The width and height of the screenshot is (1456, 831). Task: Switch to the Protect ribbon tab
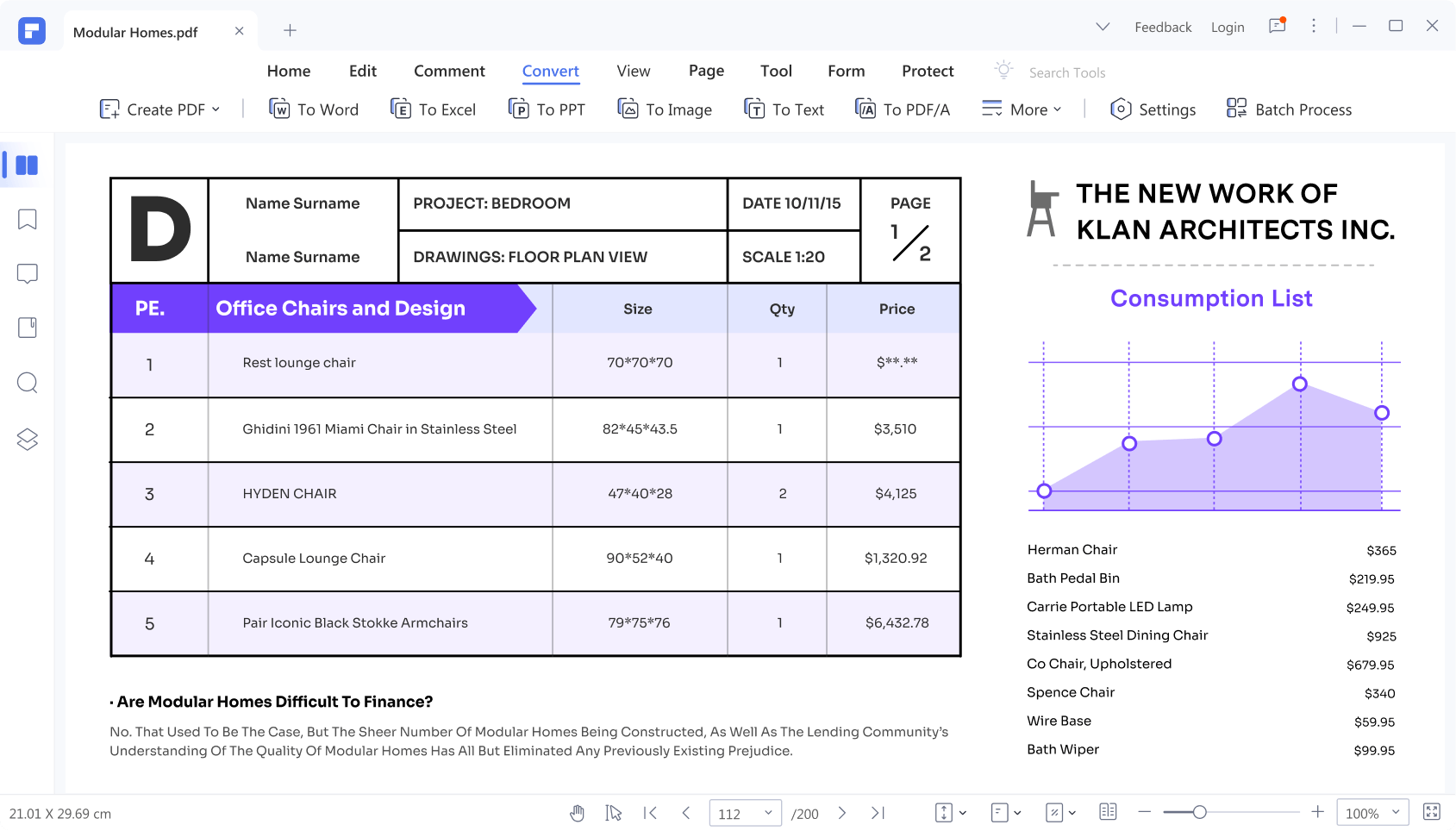pos(928,71)
